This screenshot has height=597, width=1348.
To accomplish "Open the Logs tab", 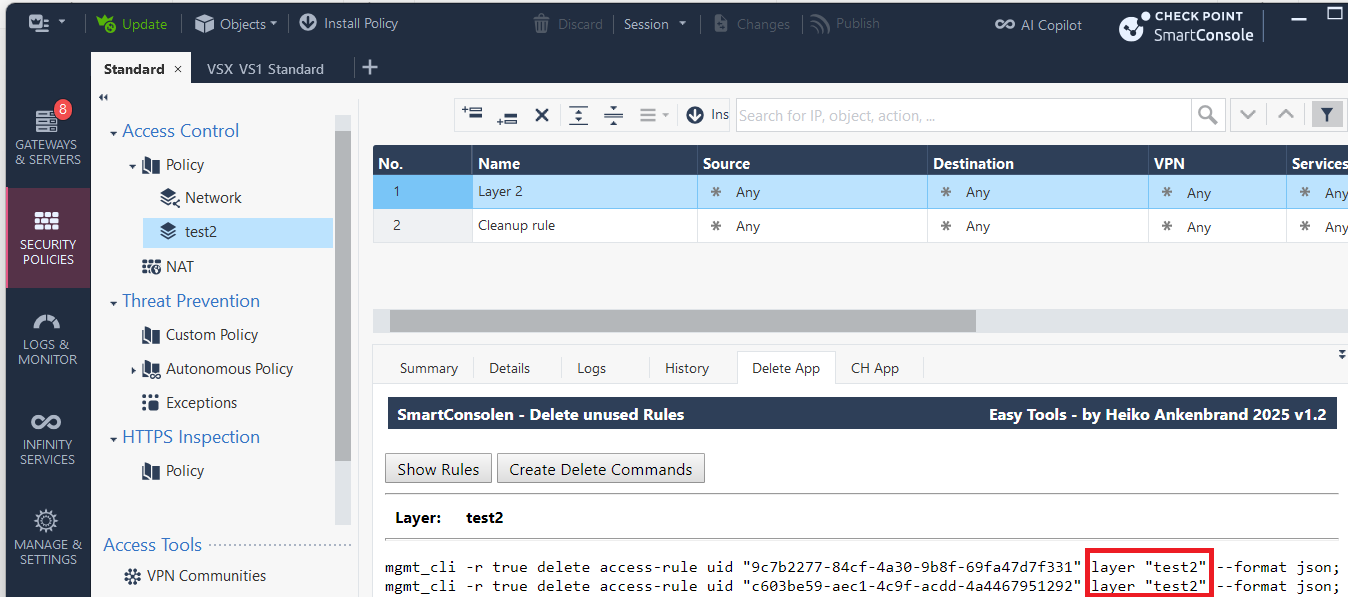I will (591, 368).
